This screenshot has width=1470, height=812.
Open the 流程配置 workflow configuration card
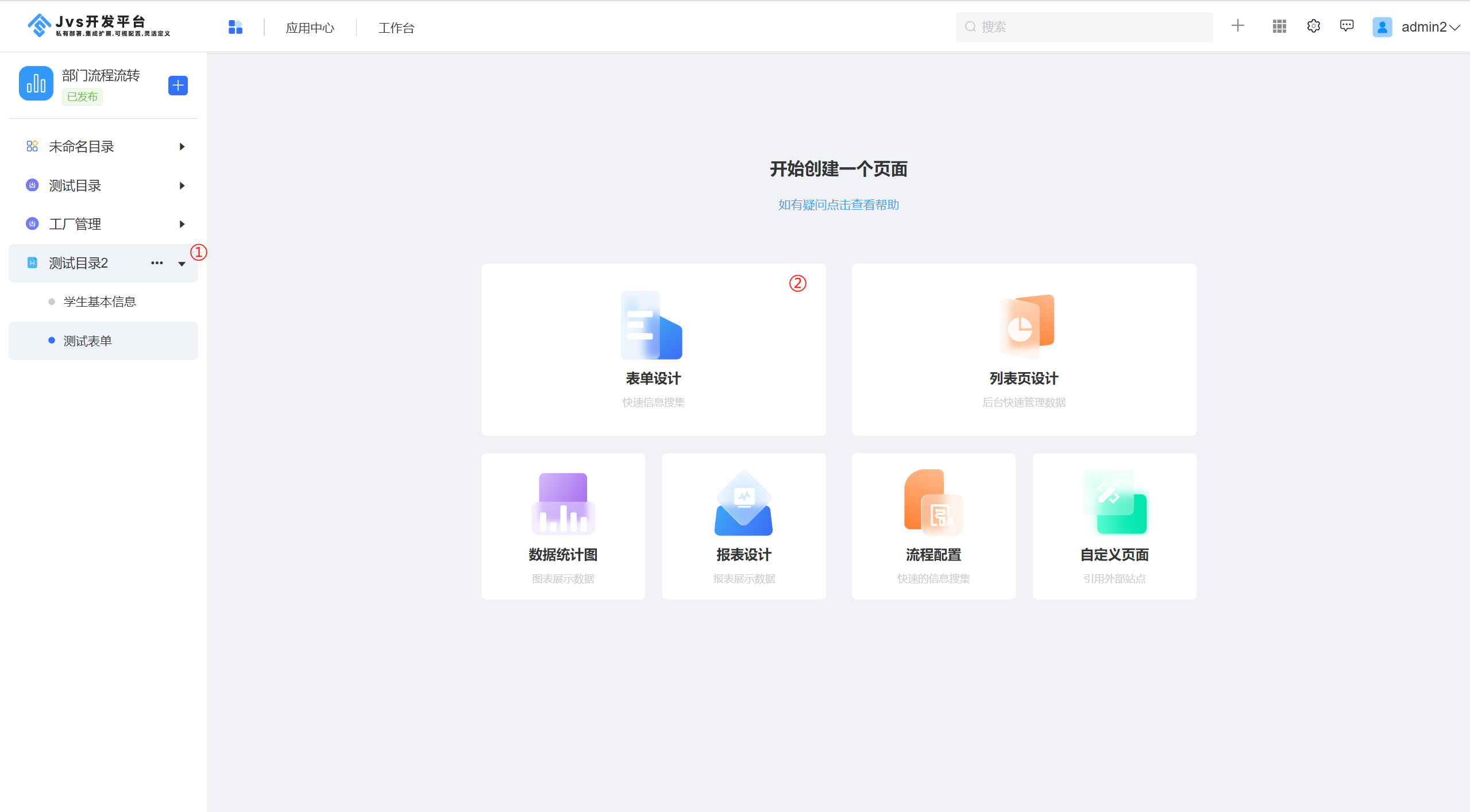[x=933, y=525]
